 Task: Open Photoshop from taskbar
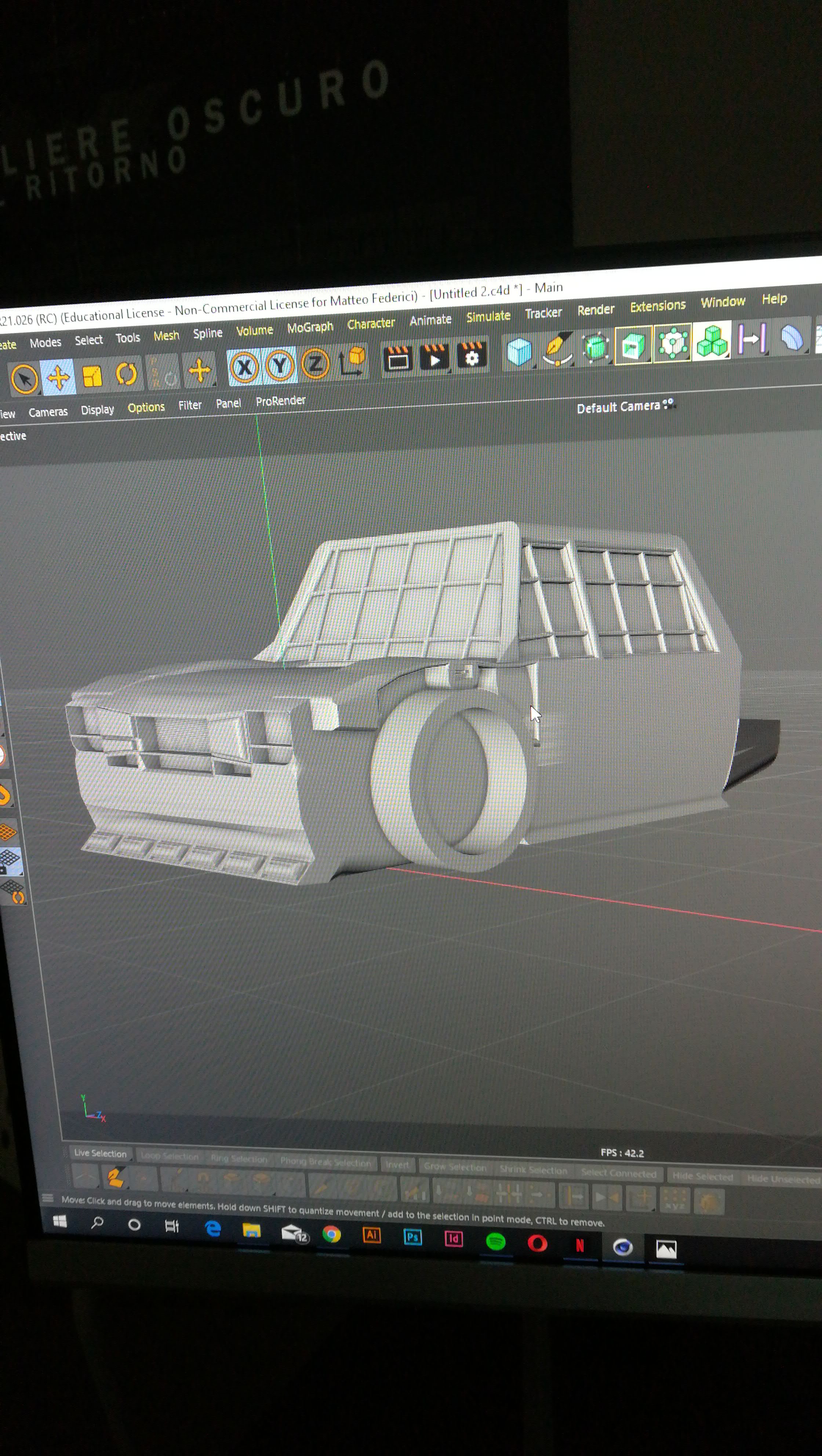[413, 1237]
